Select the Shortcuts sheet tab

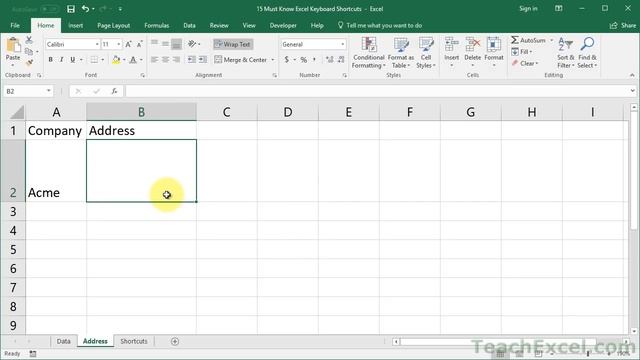(134, 341)
